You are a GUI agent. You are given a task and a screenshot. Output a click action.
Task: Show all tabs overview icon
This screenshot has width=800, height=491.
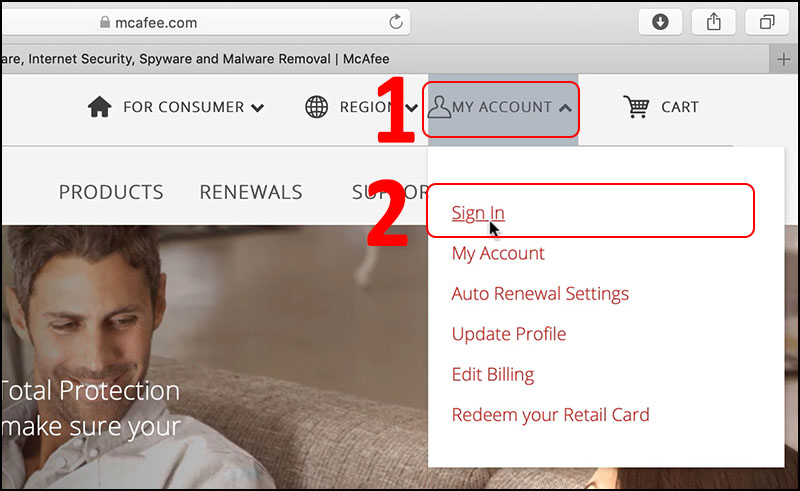pos(767,21)
